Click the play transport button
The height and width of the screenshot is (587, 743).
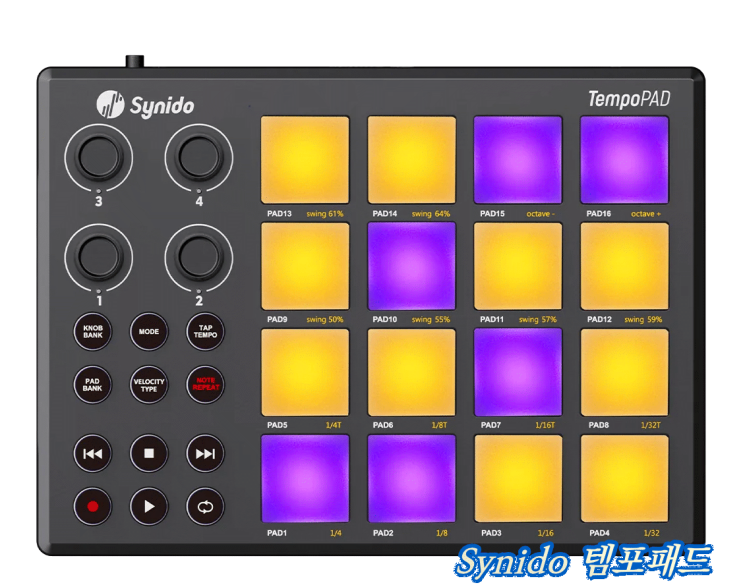tap(149, 506)
